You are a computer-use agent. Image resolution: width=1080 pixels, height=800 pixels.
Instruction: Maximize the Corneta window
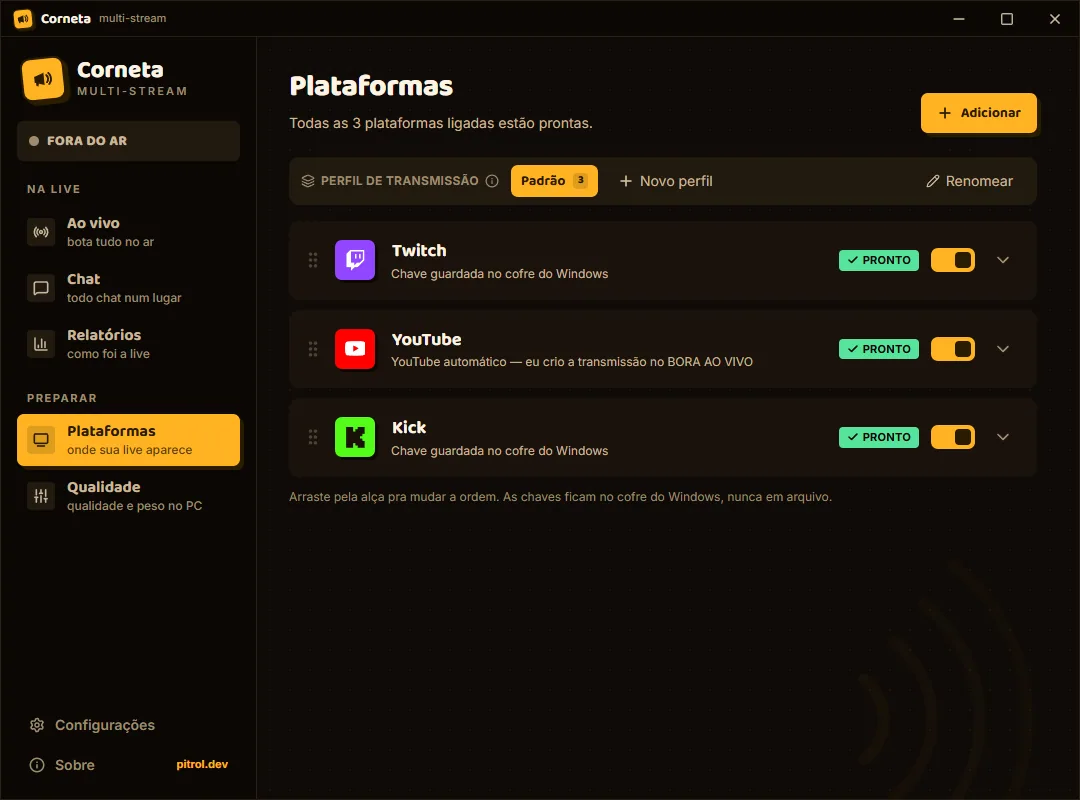pos(1007,19)
